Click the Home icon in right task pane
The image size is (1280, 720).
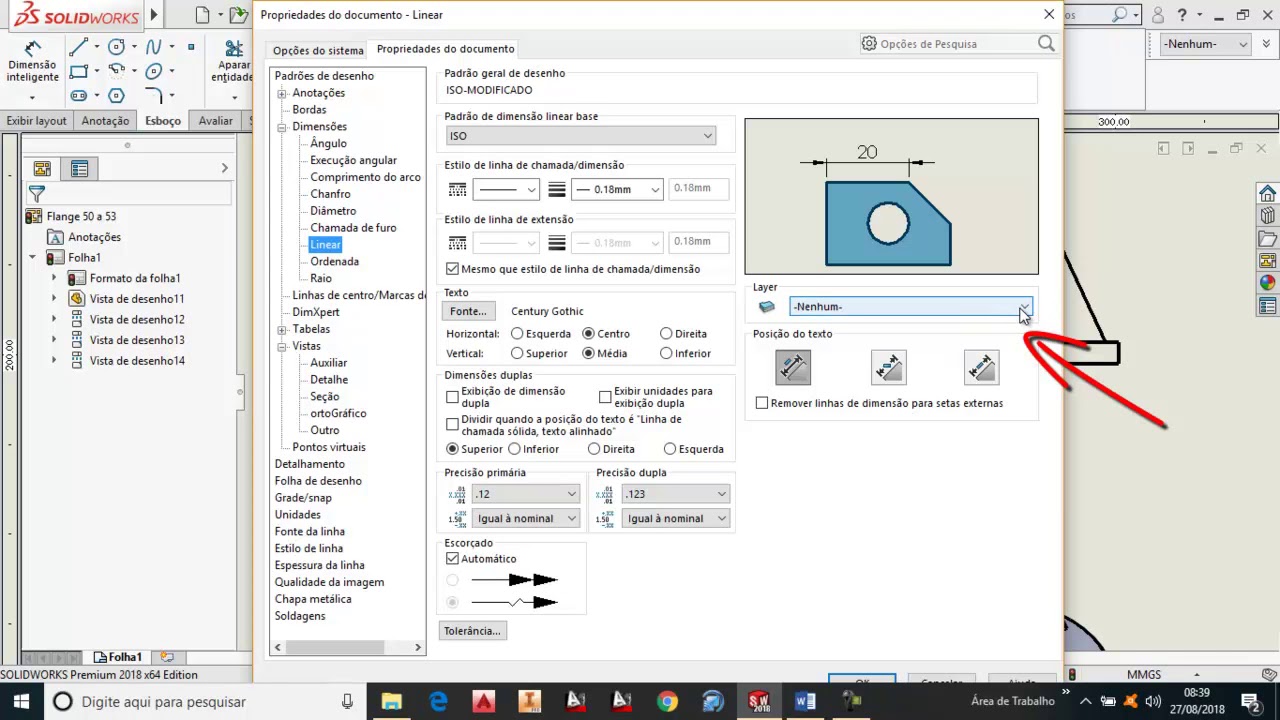click(1268, 193)
